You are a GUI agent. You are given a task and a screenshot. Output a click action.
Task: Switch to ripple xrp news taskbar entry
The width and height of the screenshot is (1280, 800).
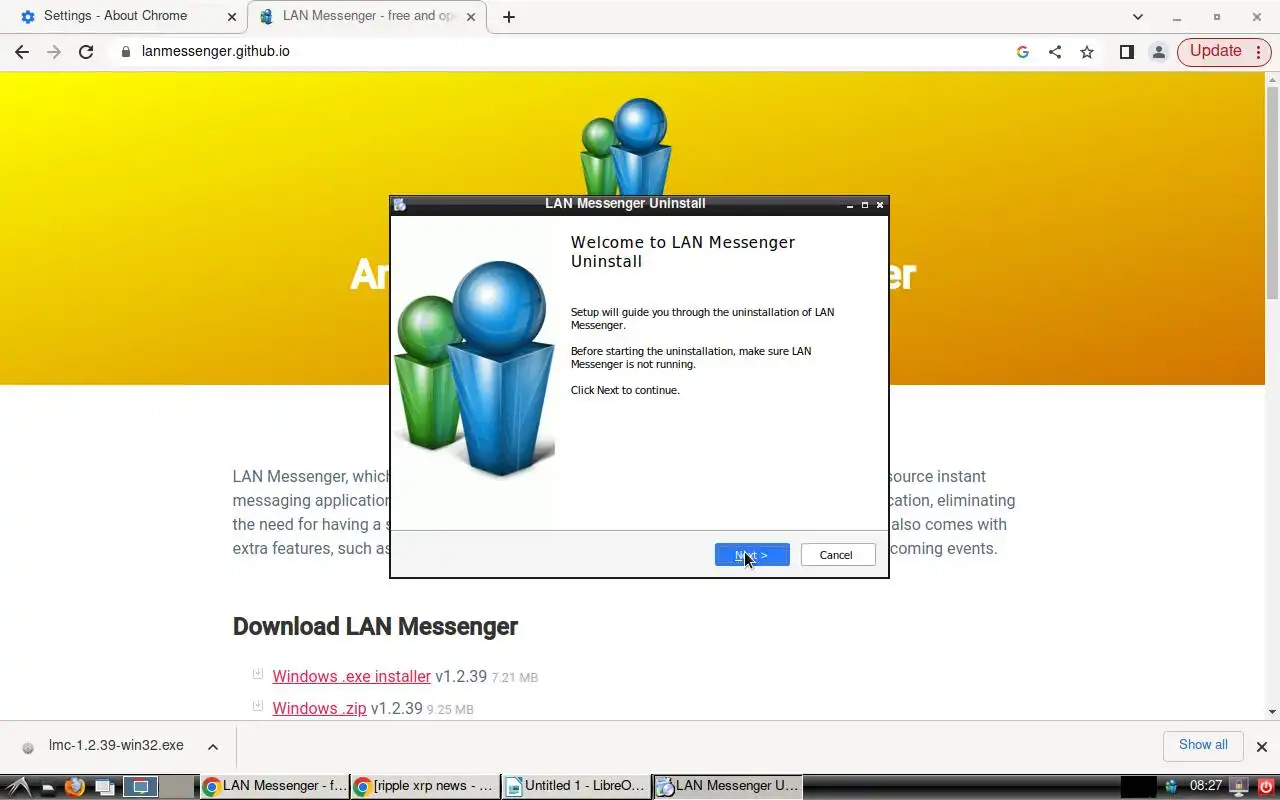(x=425, y=787)
